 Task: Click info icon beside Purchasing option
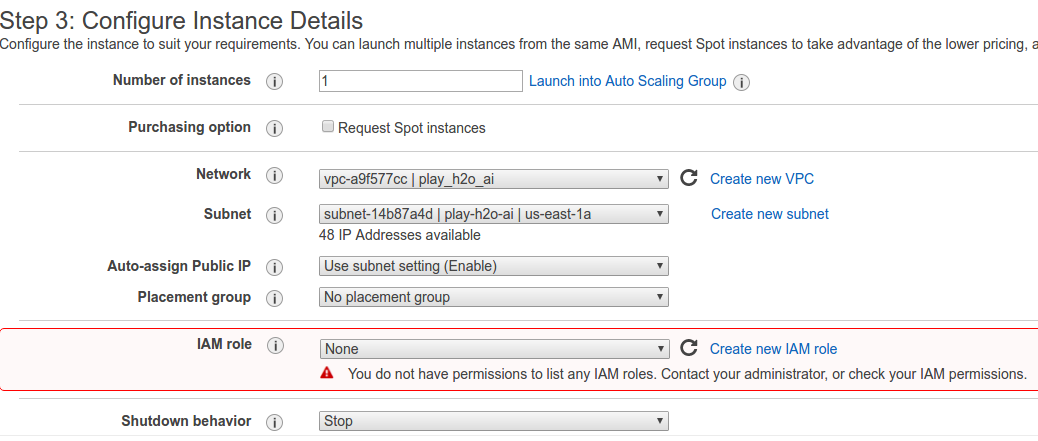274,129
